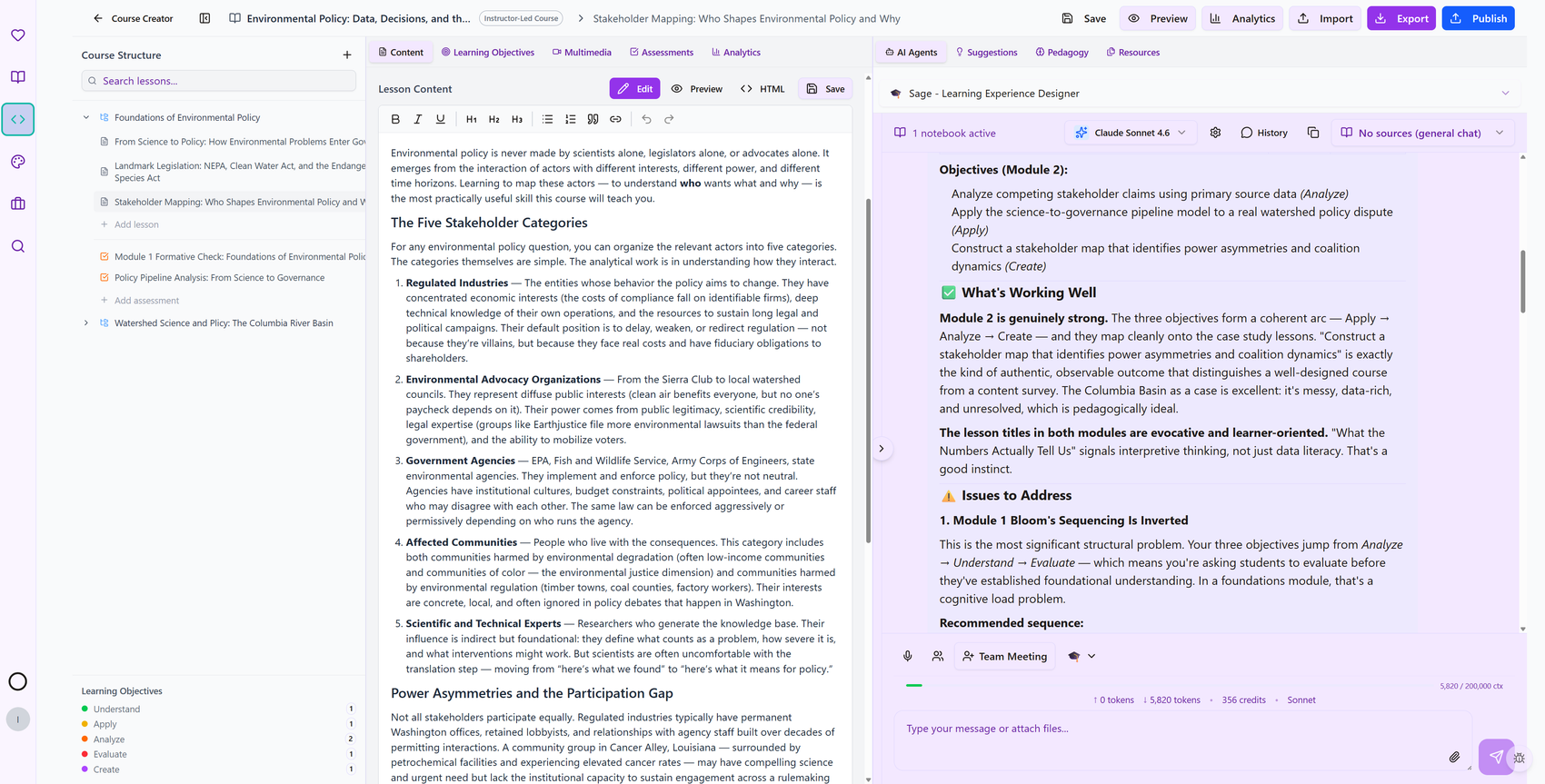1545x784 pixels.
Task: Insert a link in lesson content
Action: (615, 119)
